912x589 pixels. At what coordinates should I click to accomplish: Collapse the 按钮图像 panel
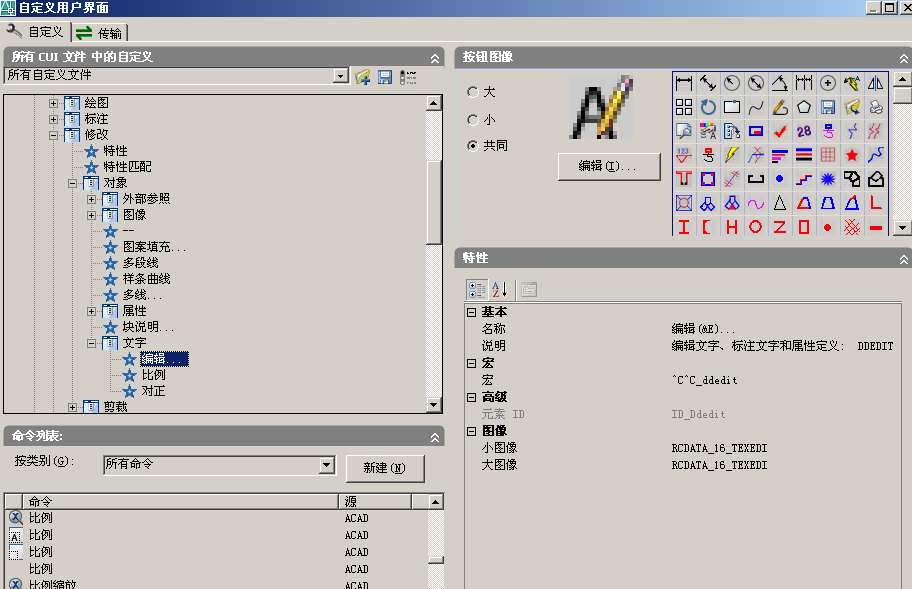pyautogui.click(x=903, y=58)
